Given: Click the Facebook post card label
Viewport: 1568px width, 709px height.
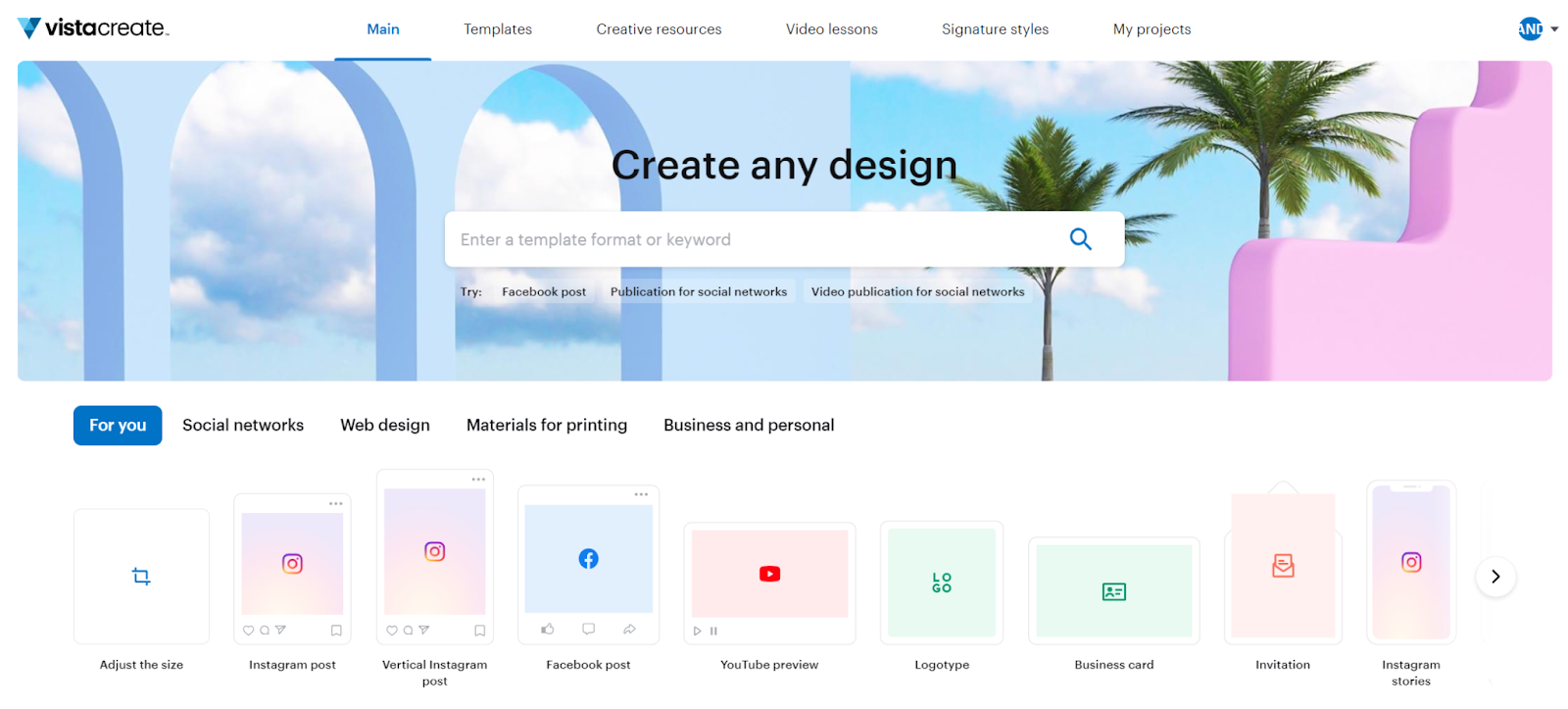Looking at the screenshot, I should point(588,665).
